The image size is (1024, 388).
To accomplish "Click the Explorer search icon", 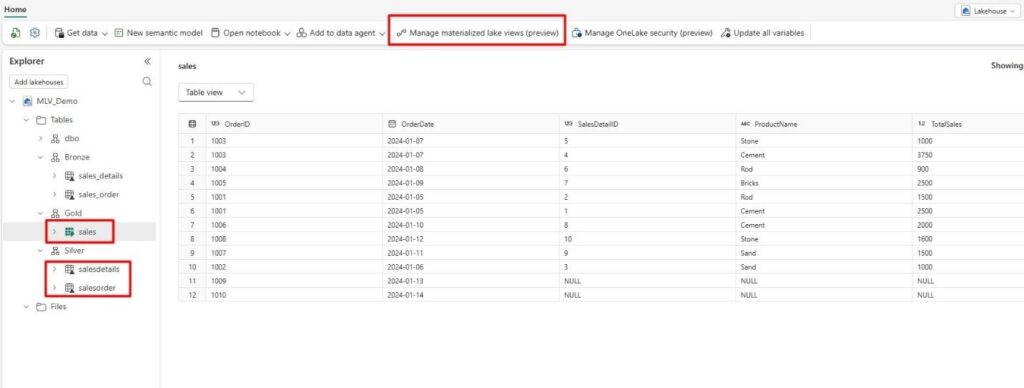I will pos(147,82).
